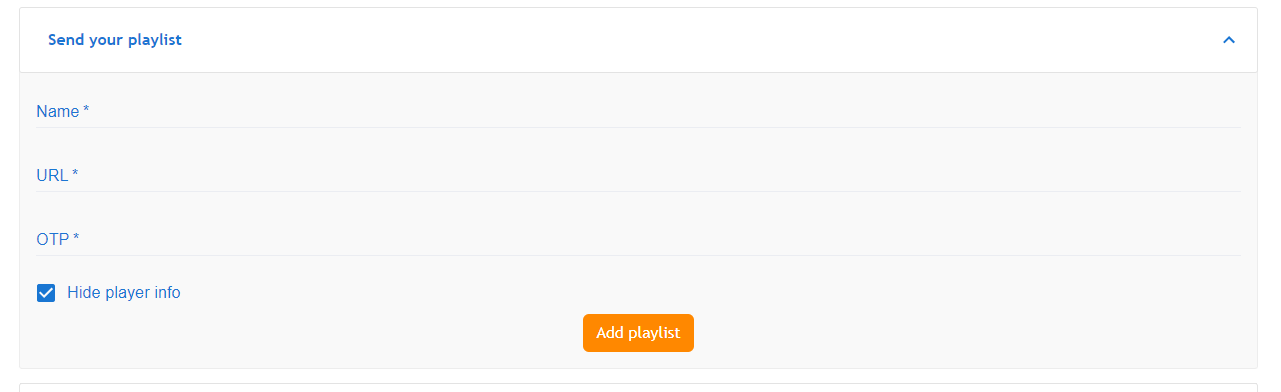Viewport: 1281px width, 392px height.
Task: Toggle the "Hide player info" label
Action: [x=124, y=293]
